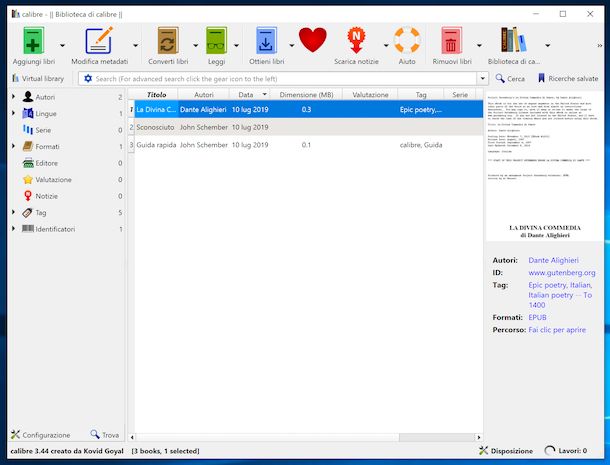
Task: Click the EPUB format link
Action: coord(537,317)
